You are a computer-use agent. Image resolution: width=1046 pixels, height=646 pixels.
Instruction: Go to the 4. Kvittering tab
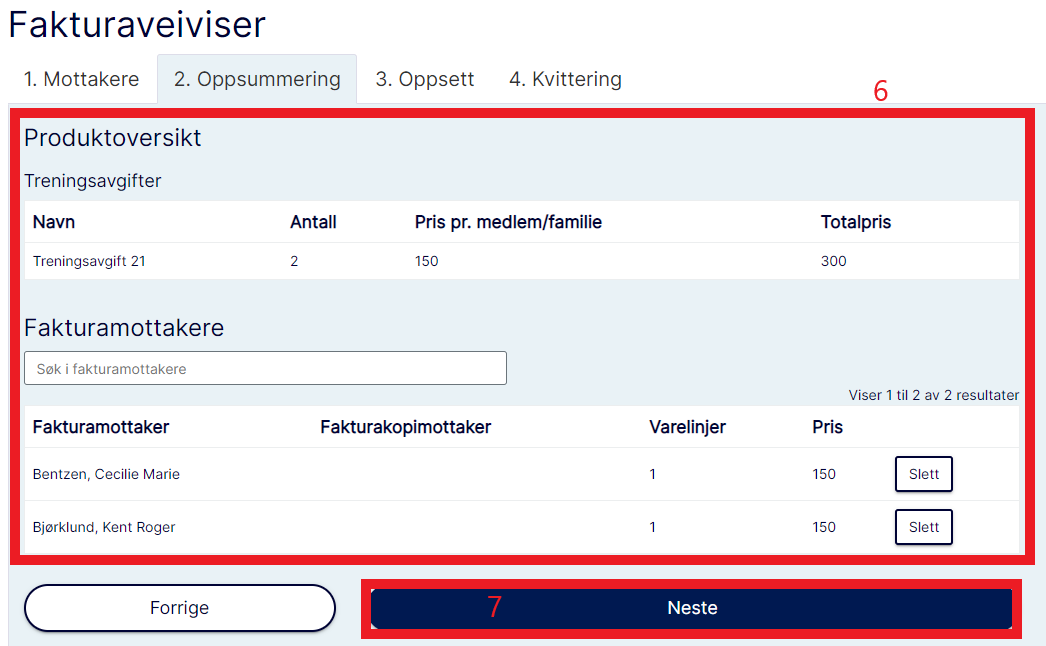pos(565,79)
